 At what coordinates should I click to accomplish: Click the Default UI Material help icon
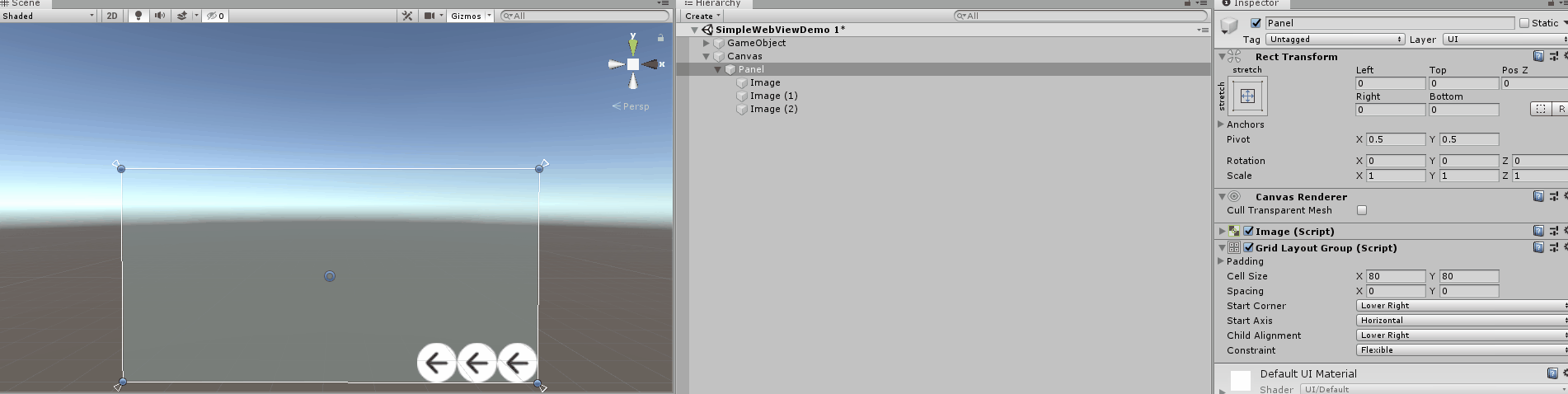(x=1552, y=373)
